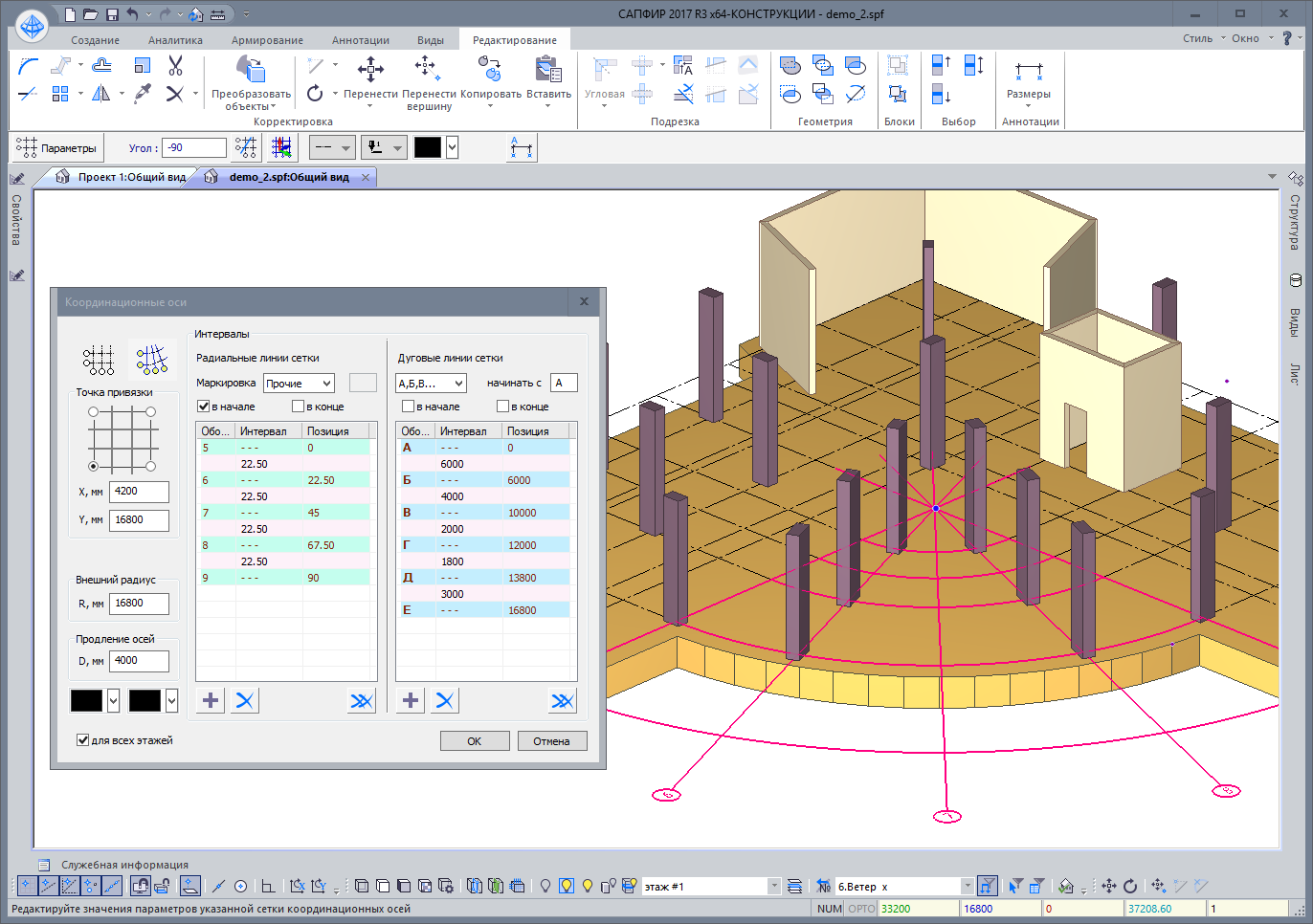The image size is (1313, 924).
Task: Add radial grid line with plus icon
Action: click(211, 700)
